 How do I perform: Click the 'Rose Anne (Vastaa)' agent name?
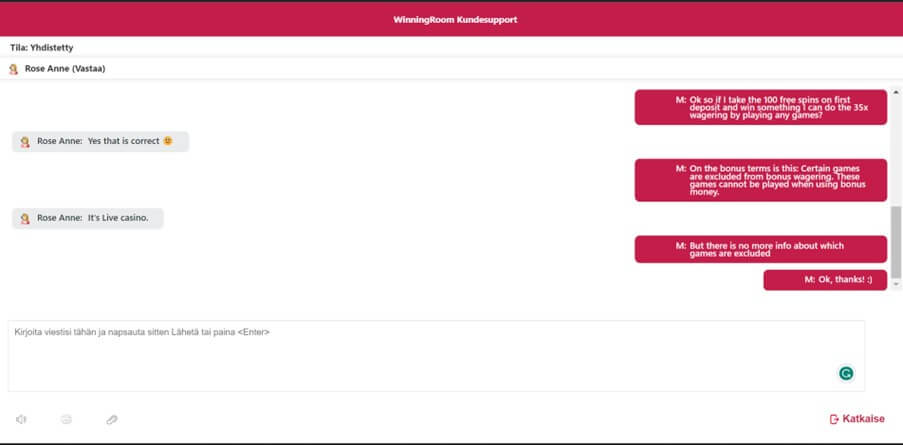click(x=65, y=69)
